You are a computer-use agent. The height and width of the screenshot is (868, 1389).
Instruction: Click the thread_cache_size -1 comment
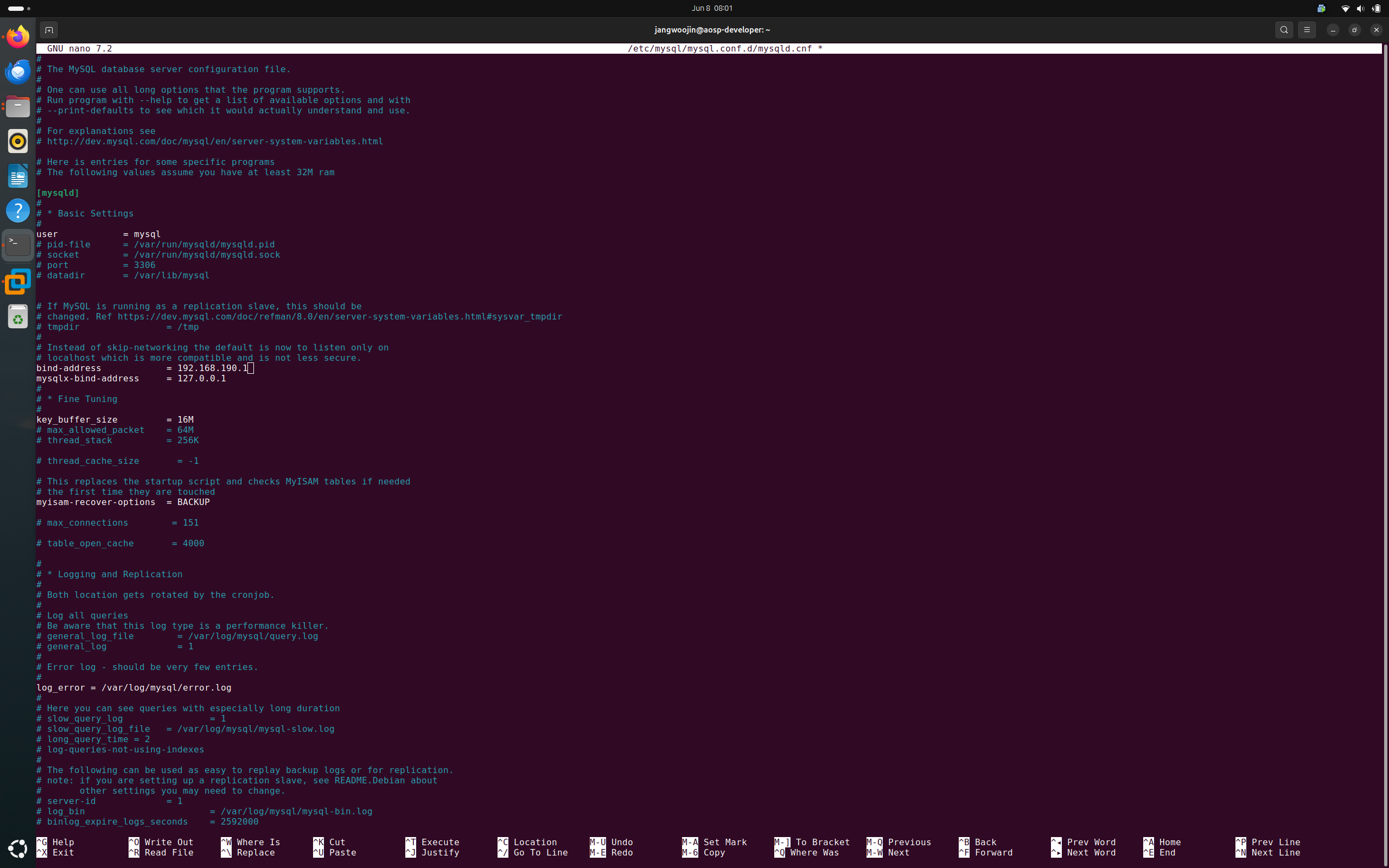(117, 461)
